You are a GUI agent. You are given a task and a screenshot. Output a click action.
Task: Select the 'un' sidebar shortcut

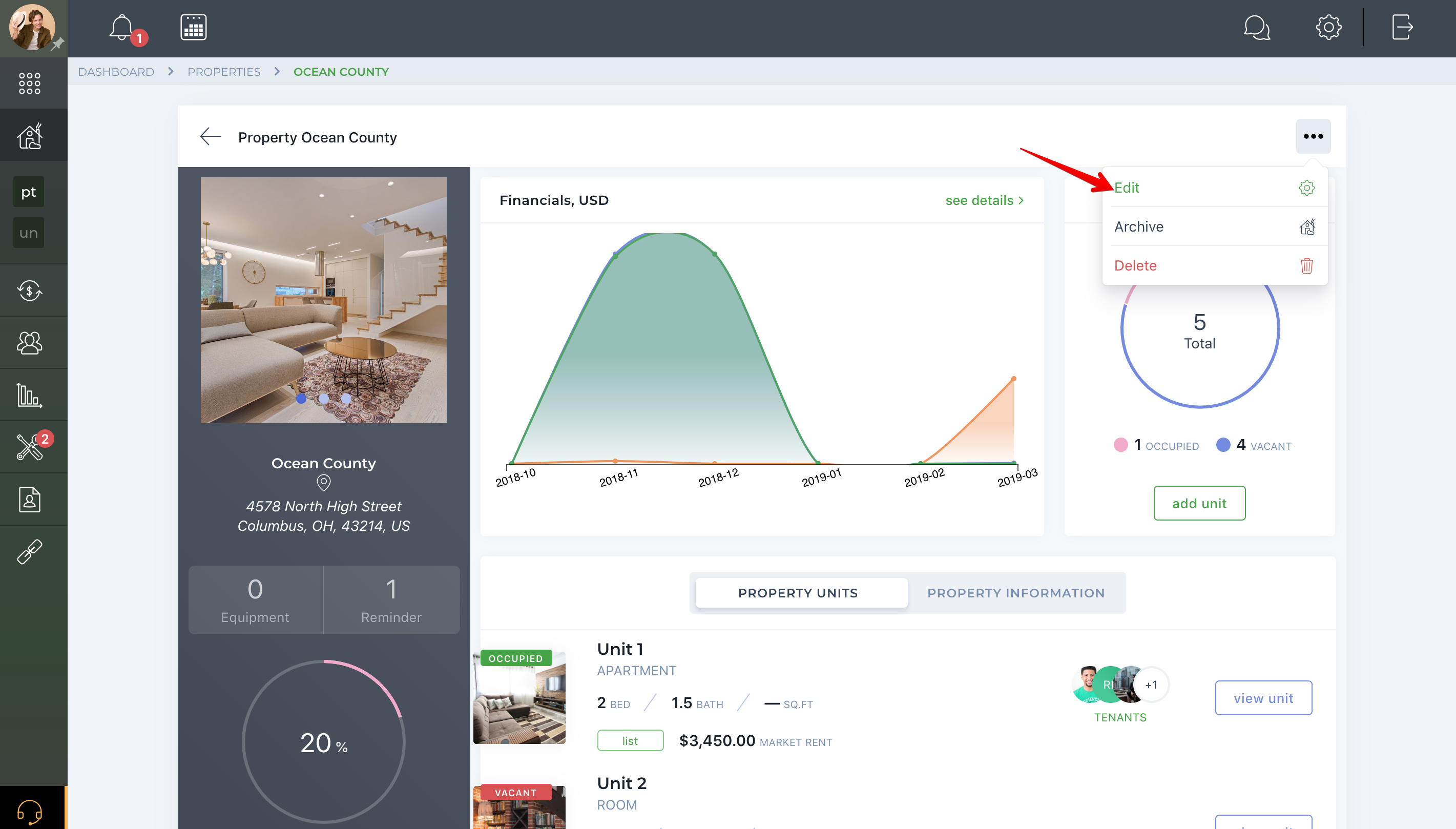29,232
